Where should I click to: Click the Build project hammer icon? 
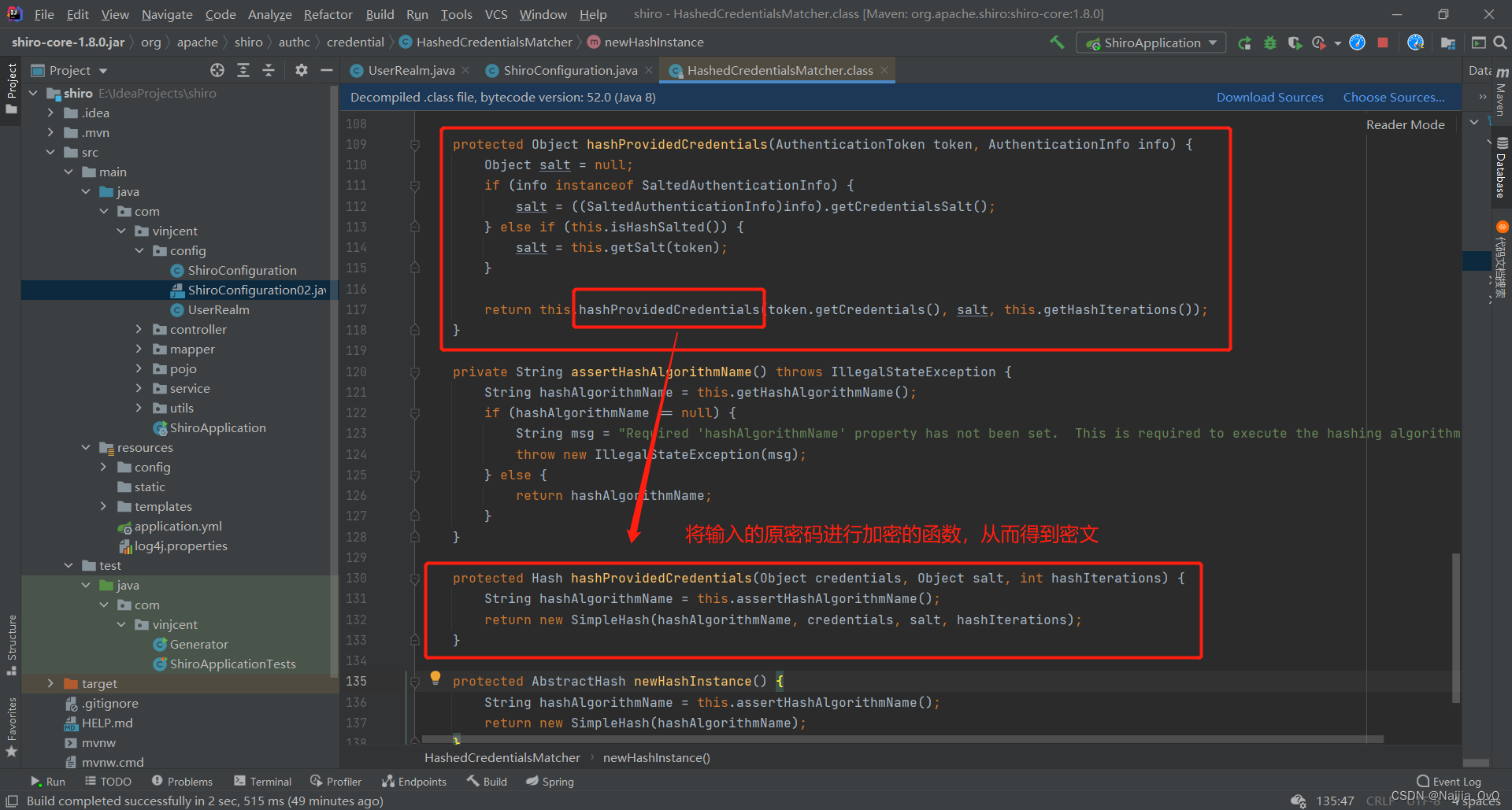coord(1056,43)
